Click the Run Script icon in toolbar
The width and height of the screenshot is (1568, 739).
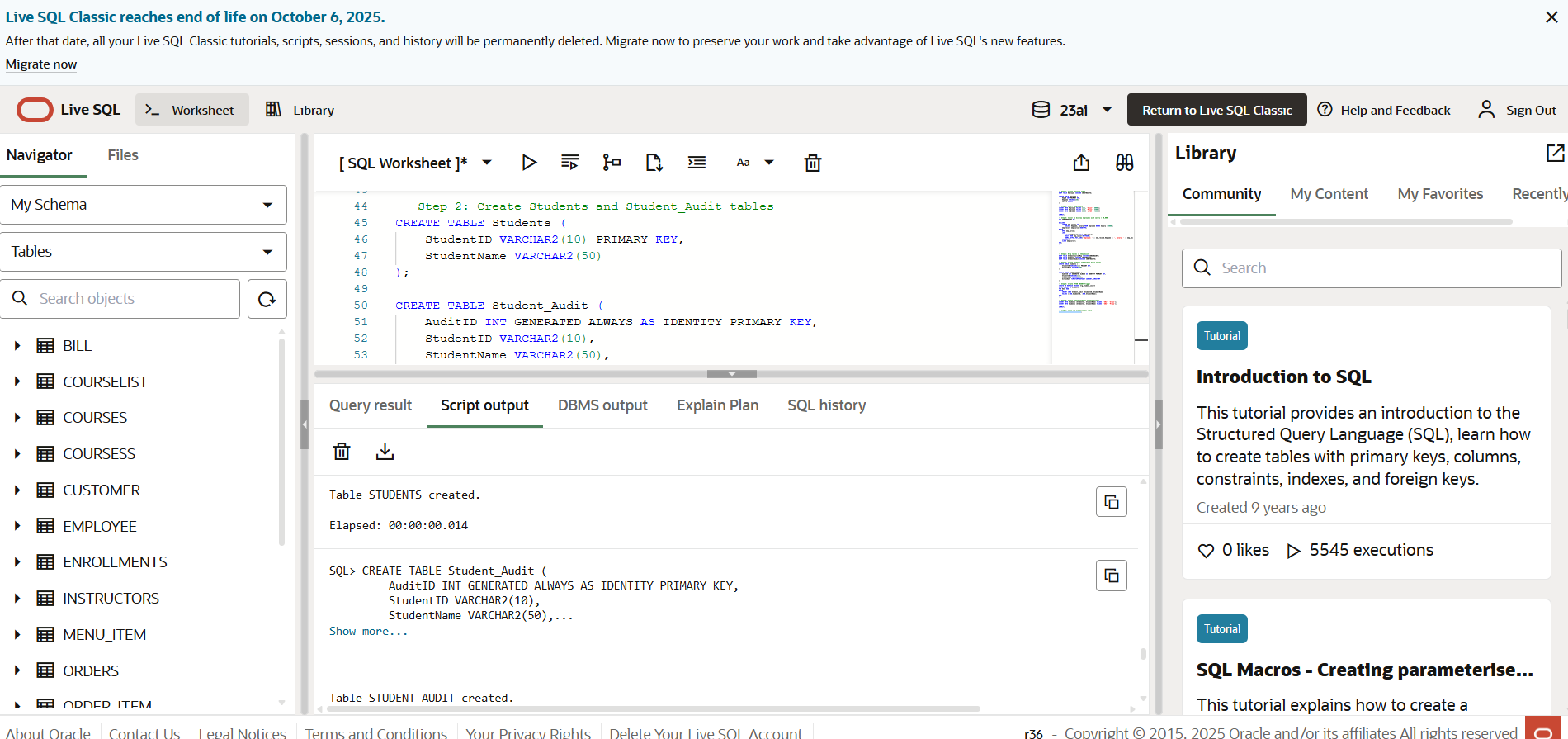(x=569, y=163)
